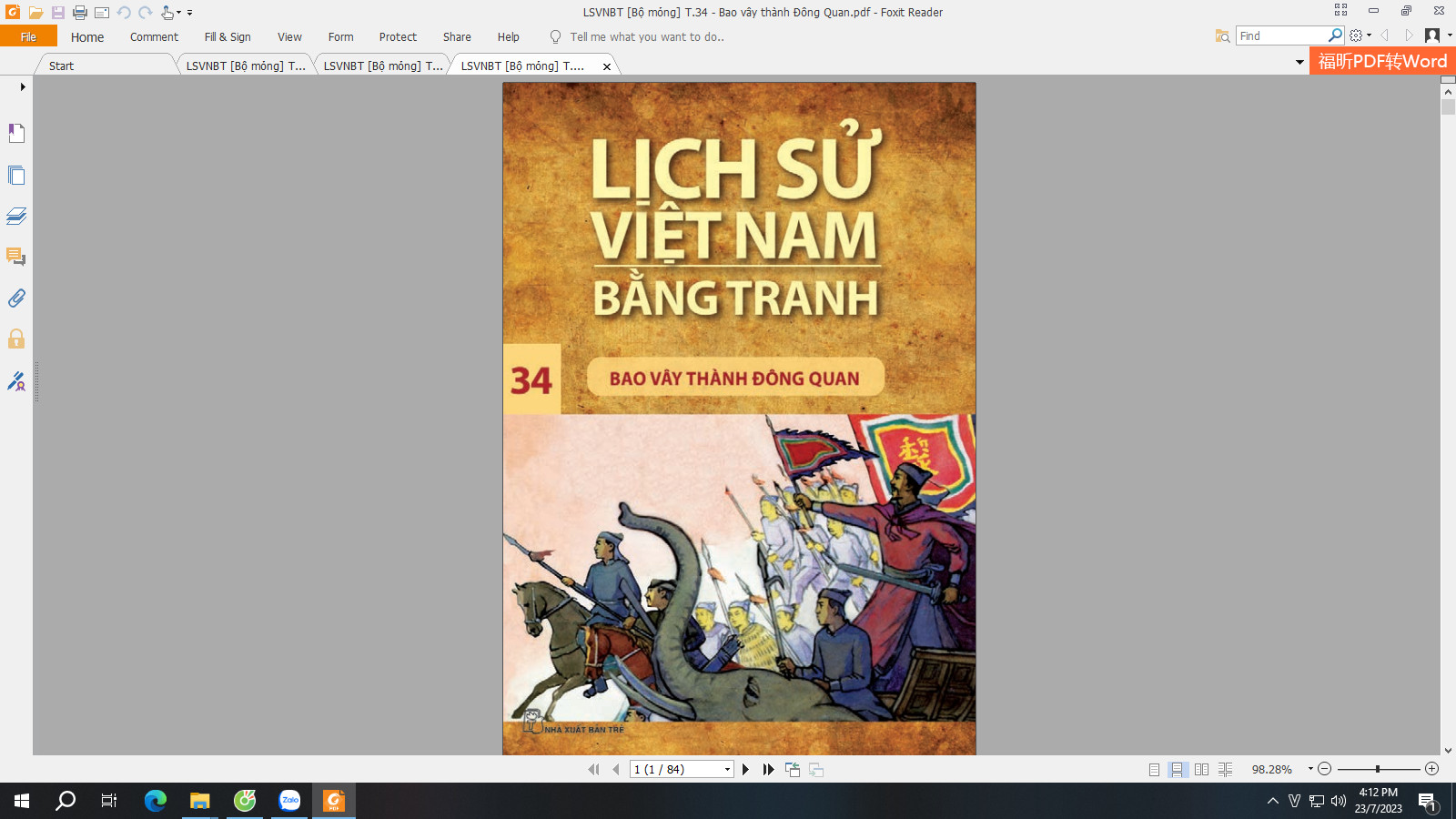Switch to the Comment ribbon tab

[154, 37]
